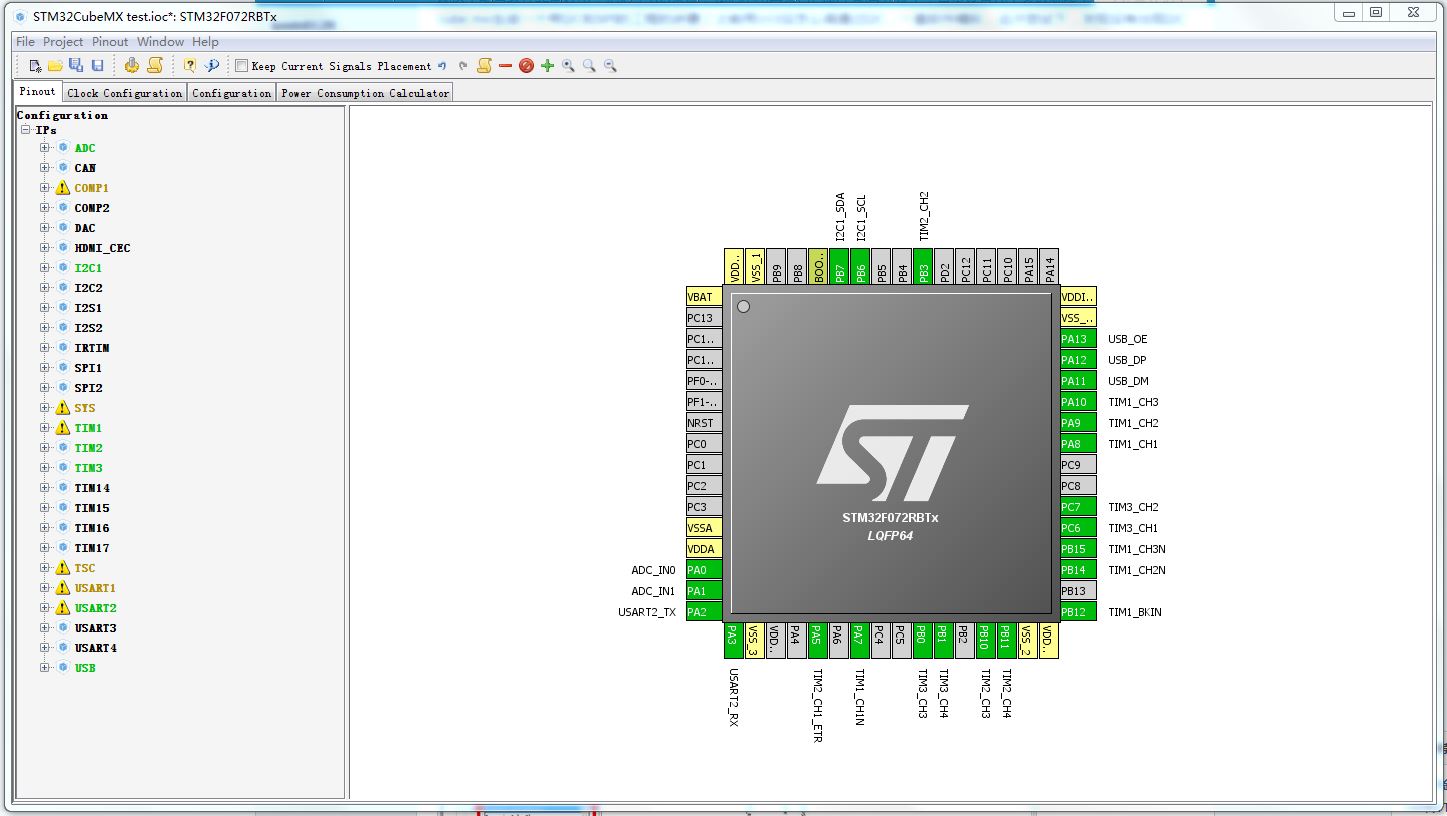Click the Save Project floppy icon

[97, 66]
